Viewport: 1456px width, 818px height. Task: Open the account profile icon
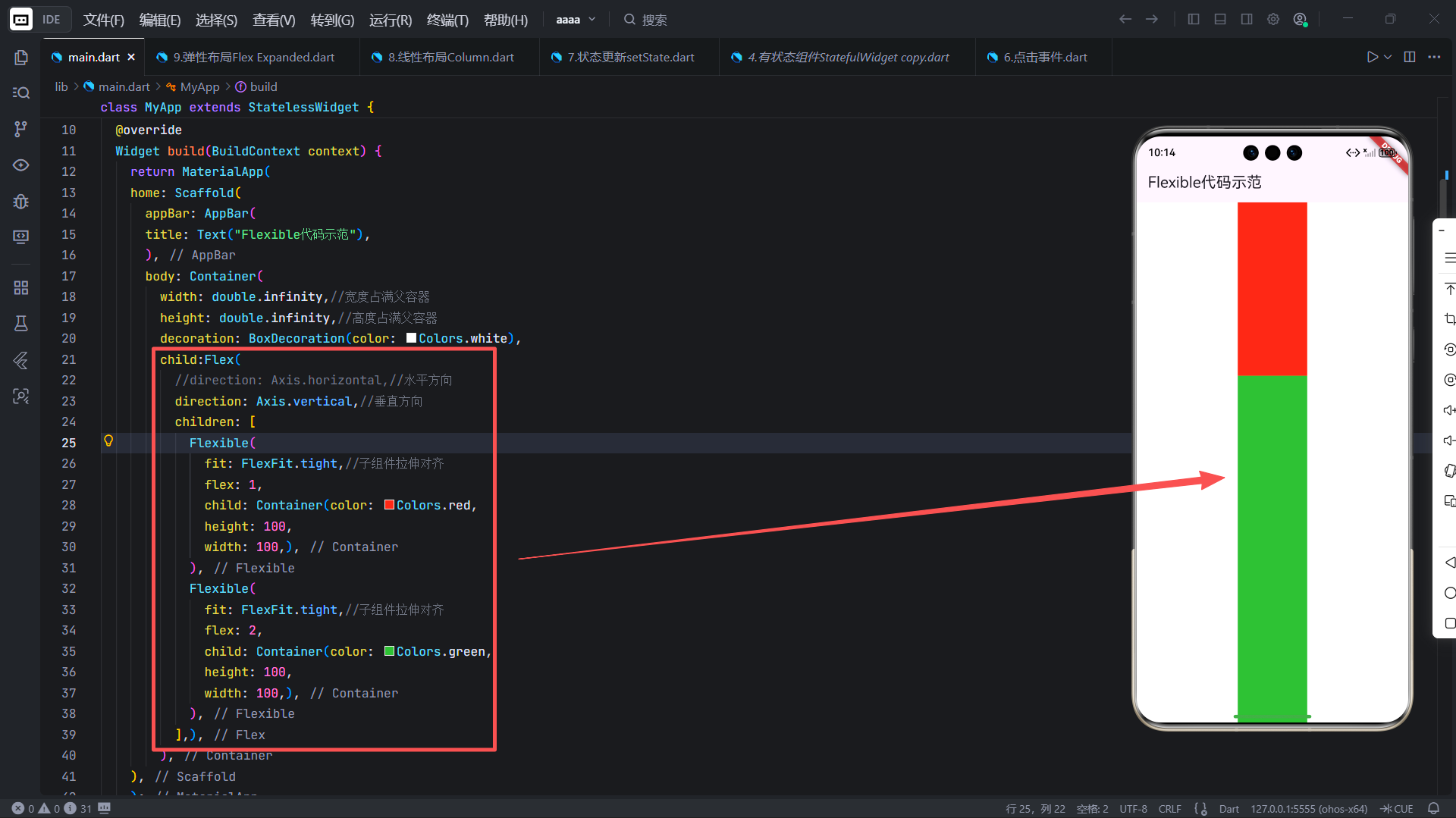(1301, 19)
